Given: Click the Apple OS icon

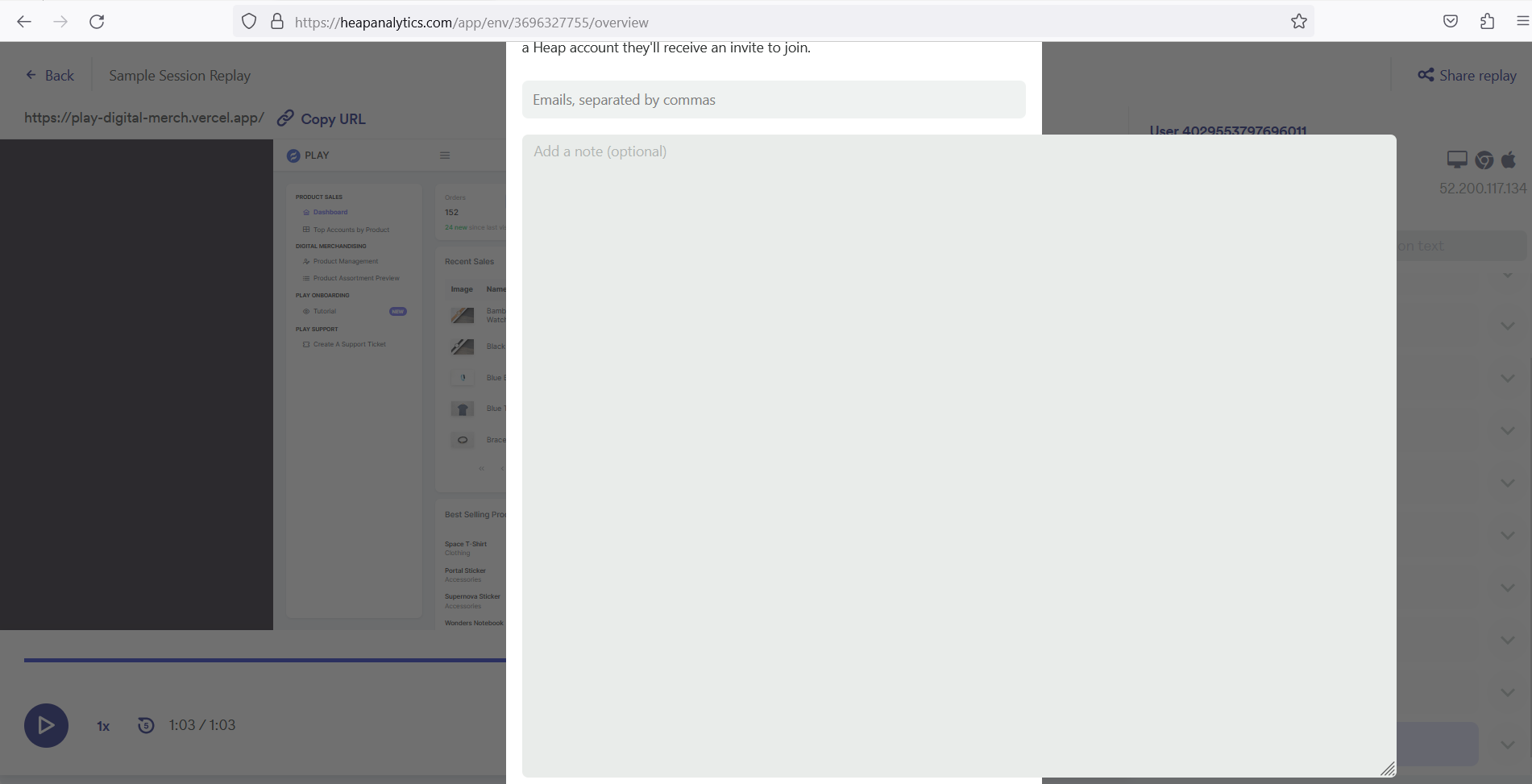Looking at the screenshot, I should point(1509,160).
